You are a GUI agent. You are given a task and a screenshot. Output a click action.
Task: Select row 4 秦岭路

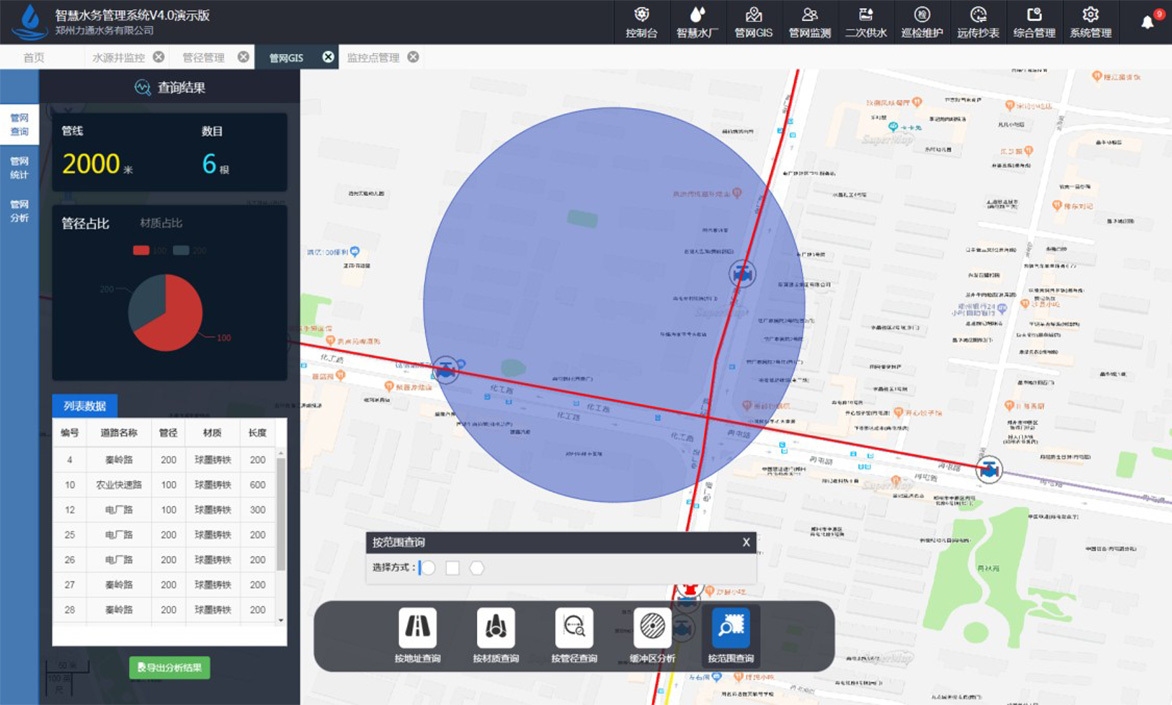pyautogui.click(x=164, y=460)
